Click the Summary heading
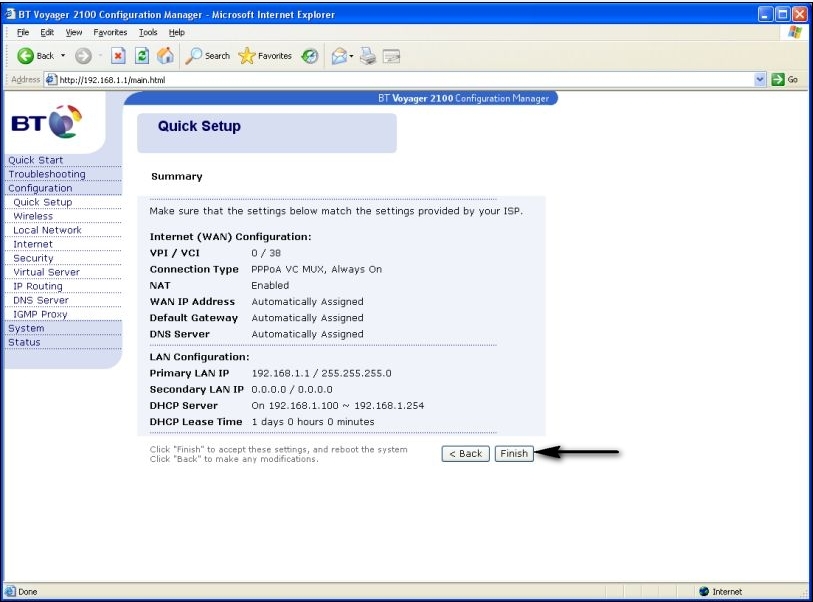This screenshot has width=813, height=602. click(x=177, y=176)
